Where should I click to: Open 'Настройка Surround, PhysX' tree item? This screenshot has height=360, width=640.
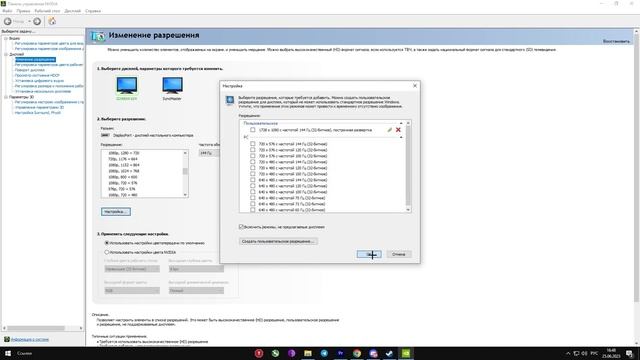[38, 113]
